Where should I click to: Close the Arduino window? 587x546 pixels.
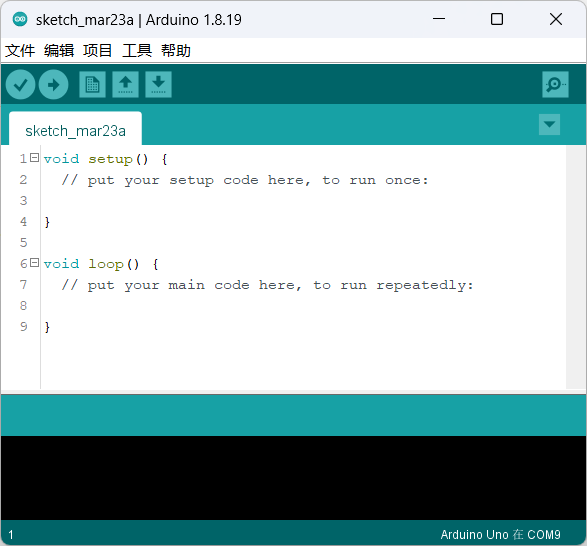pos(556,19)
